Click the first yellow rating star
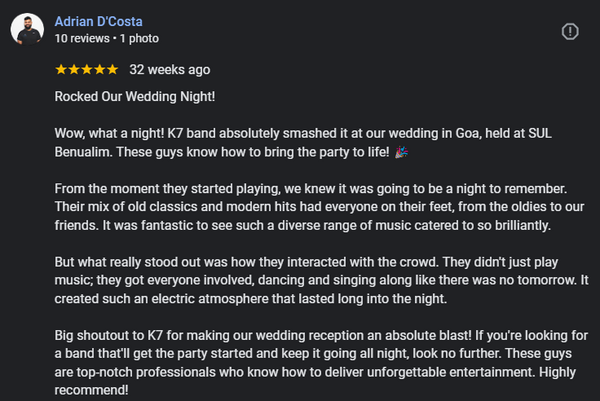The image size is (600, 401). click(61, 70)
